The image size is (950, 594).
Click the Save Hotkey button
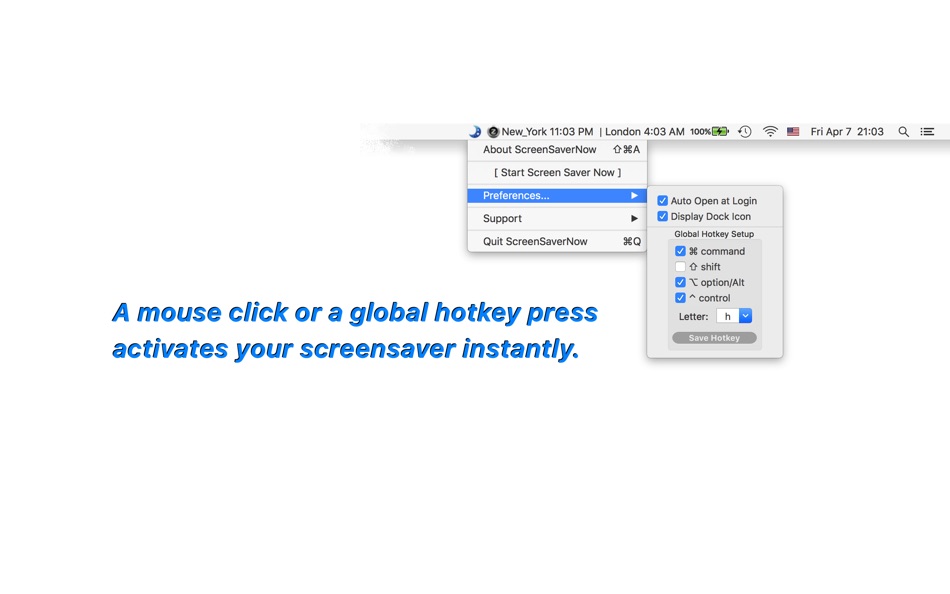tap(714, 338)
